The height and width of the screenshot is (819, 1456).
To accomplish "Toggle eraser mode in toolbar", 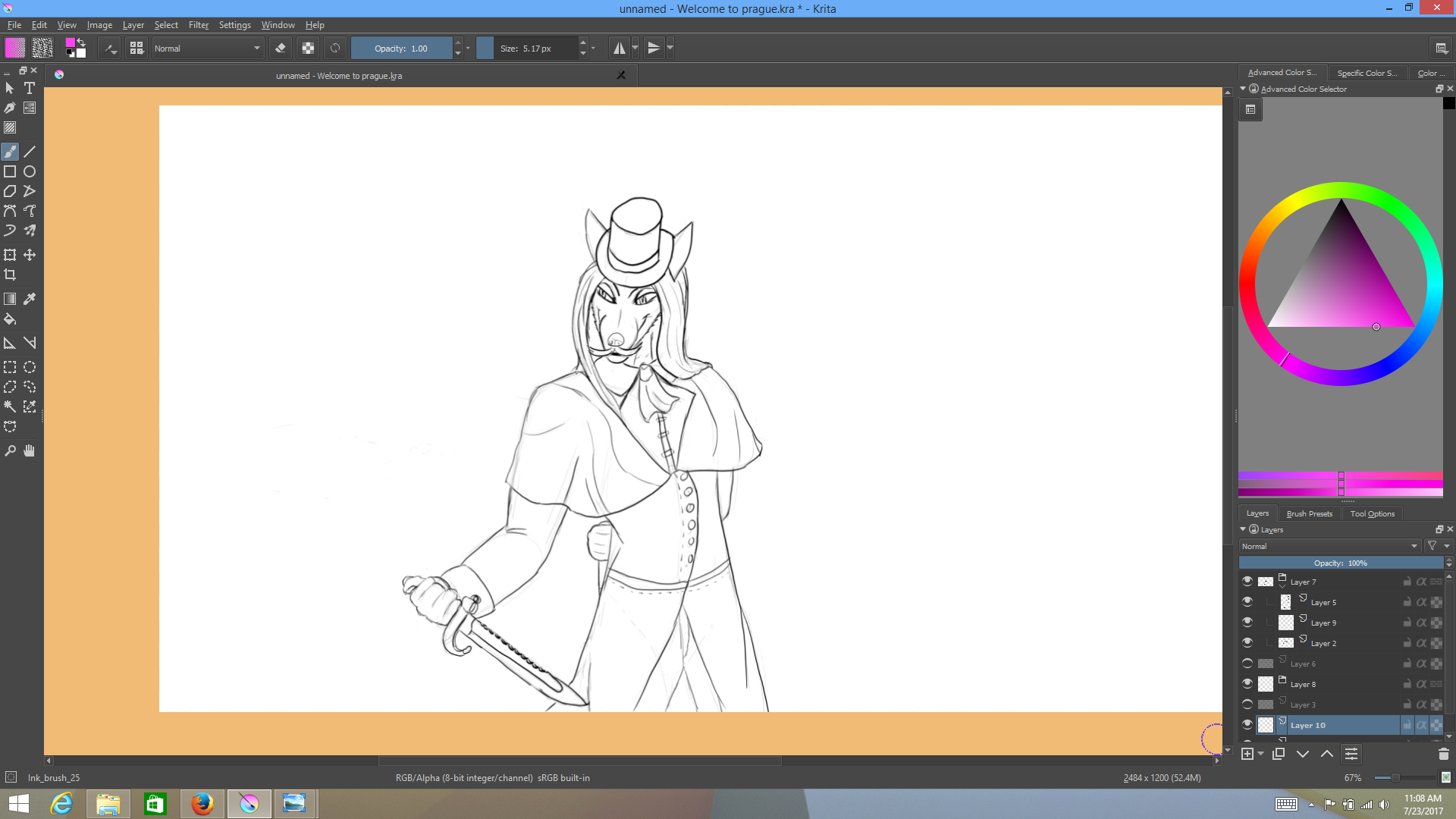I will pos(281,49).
